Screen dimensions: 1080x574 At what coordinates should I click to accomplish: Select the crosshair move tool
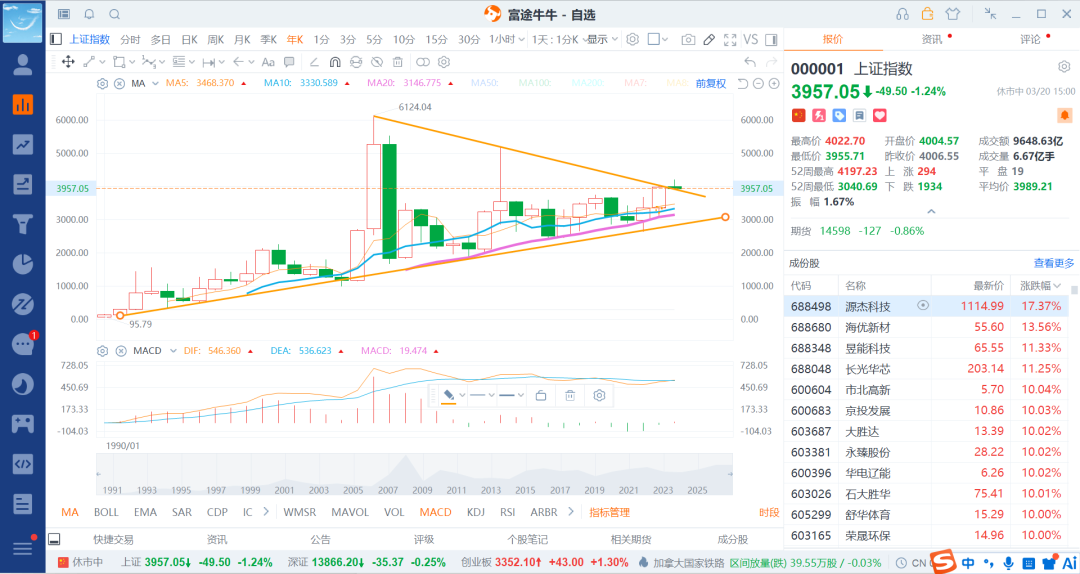(68, 62)
